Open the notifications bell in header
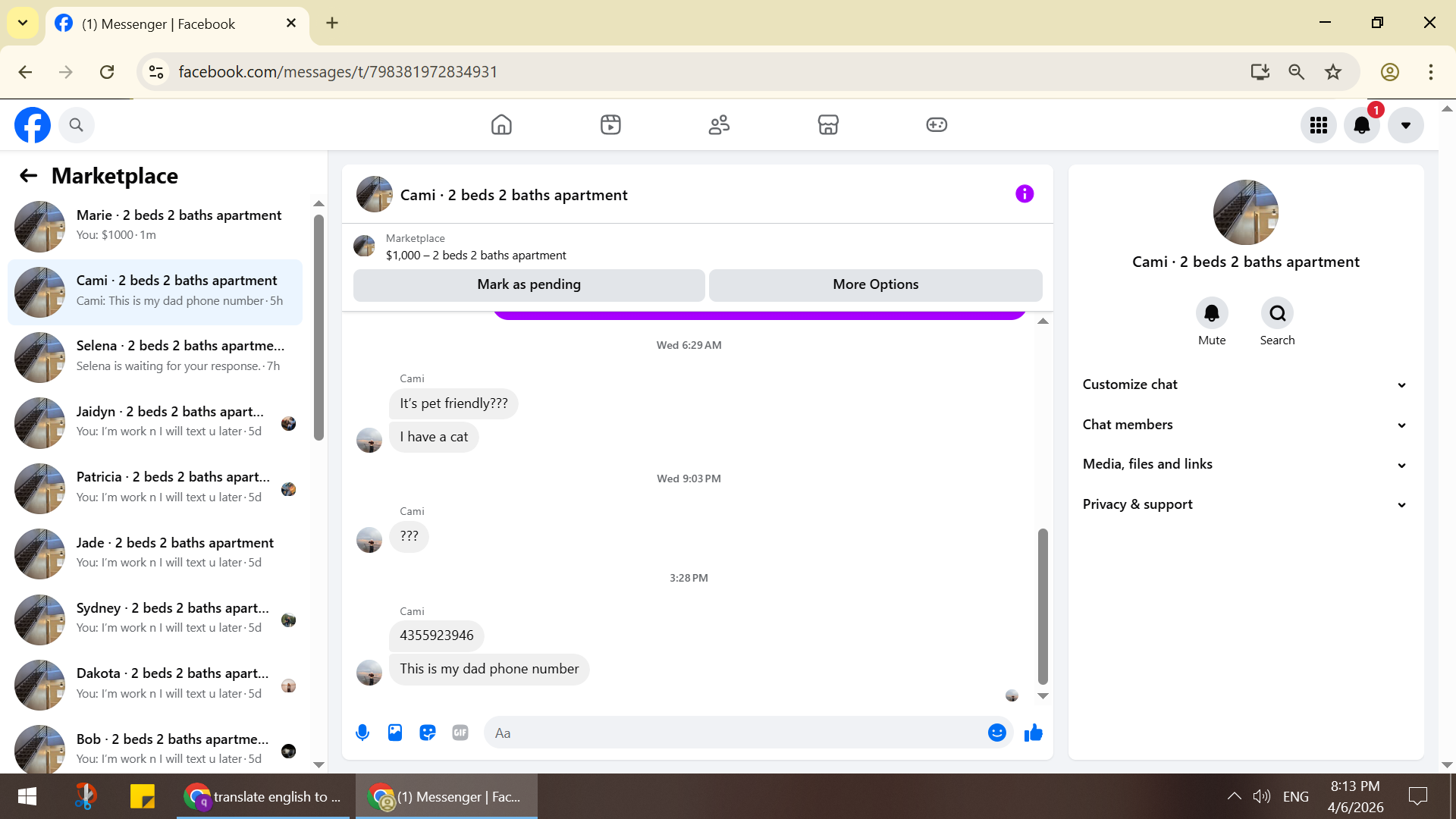Screen dimensions: 1456x819 point(1362,125)
